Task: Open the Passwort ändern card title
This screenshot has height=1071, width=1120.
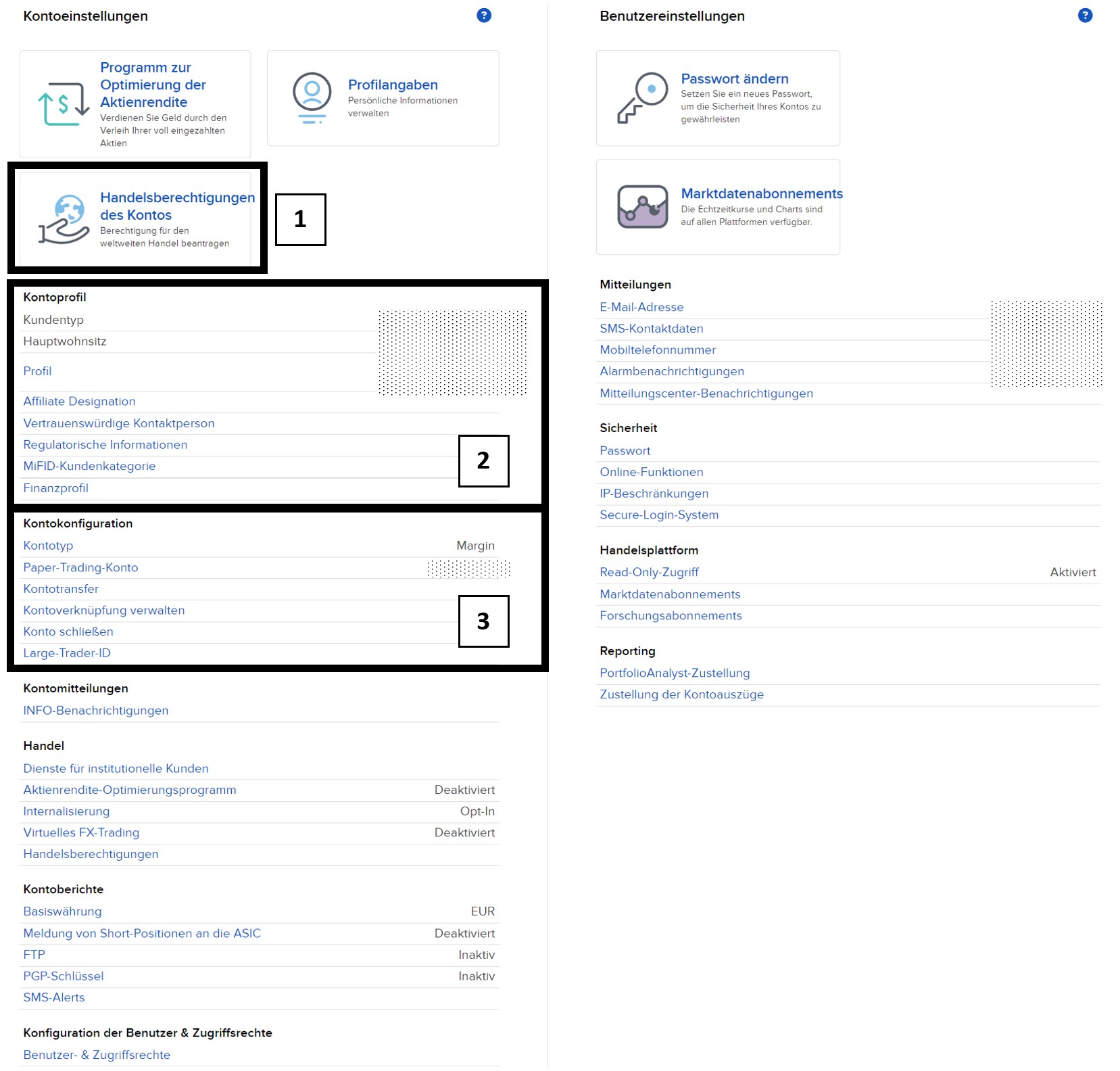Action: 734,78
